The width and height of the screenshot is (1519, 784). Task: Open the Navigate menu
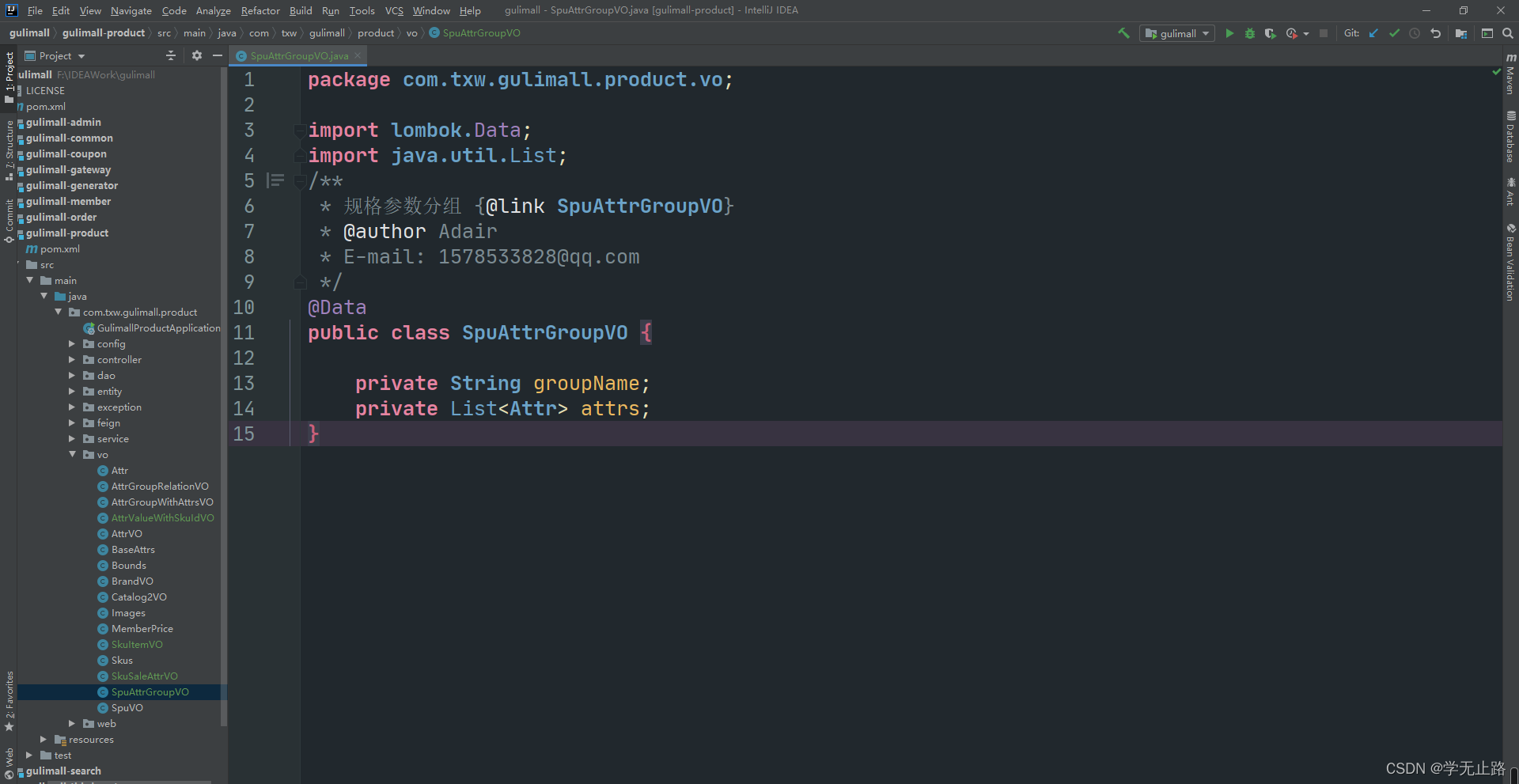[131, 10]
